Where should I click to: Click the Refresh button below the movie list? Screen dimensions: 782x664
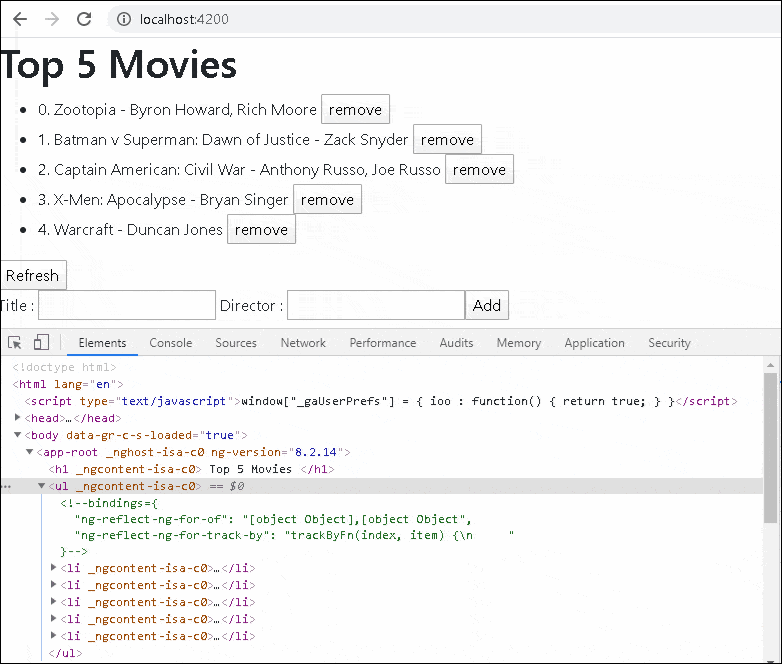pos(32,275)
